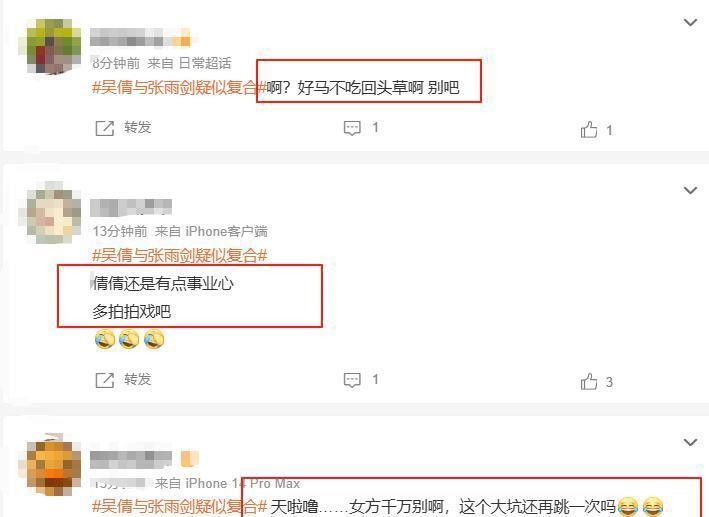Open second commenter's pale avatar

pyautogui.click(x=50, y=213)
